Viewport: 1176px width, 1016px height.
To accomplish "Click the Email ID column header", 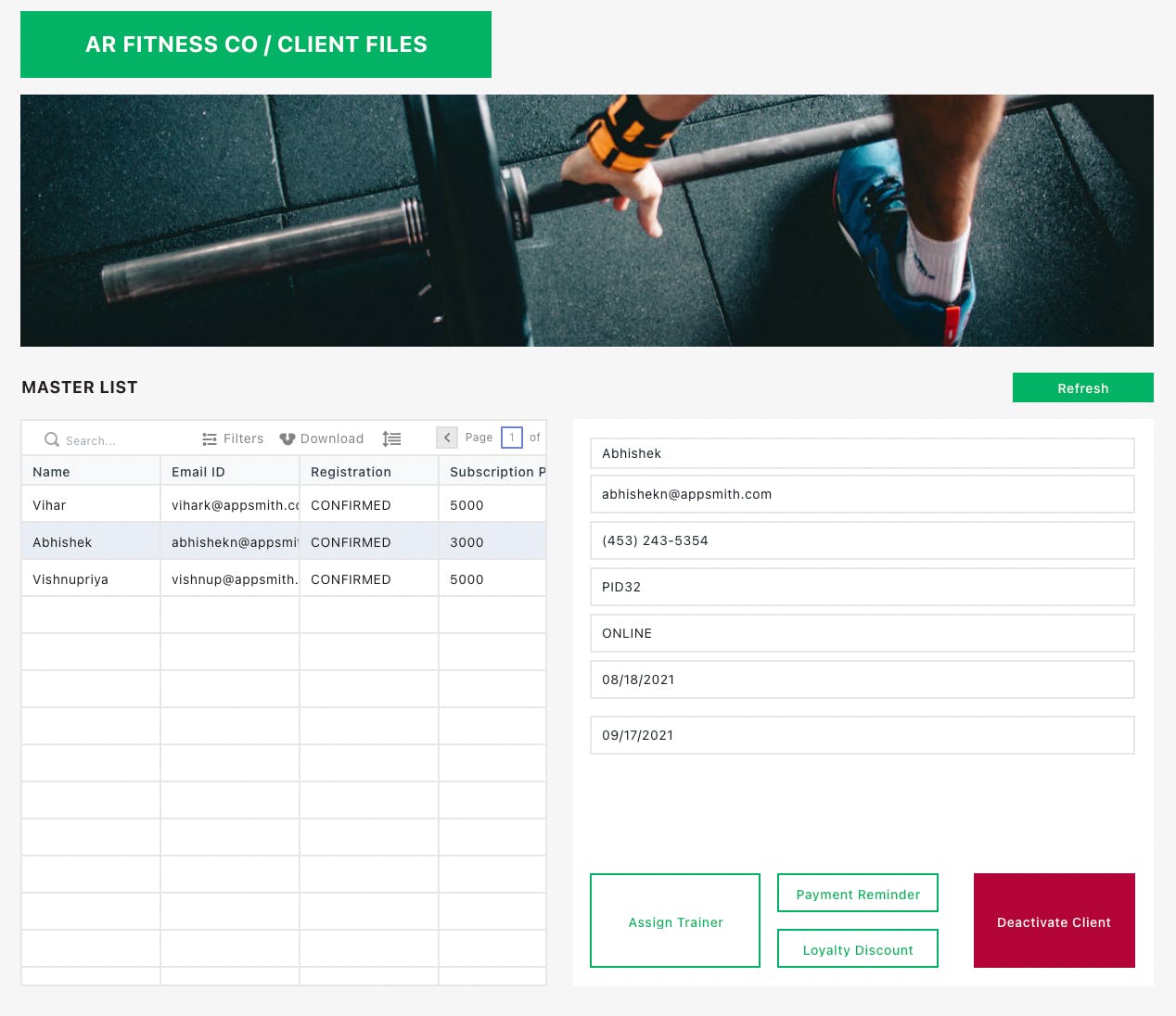I will click(x=230, y=472).
